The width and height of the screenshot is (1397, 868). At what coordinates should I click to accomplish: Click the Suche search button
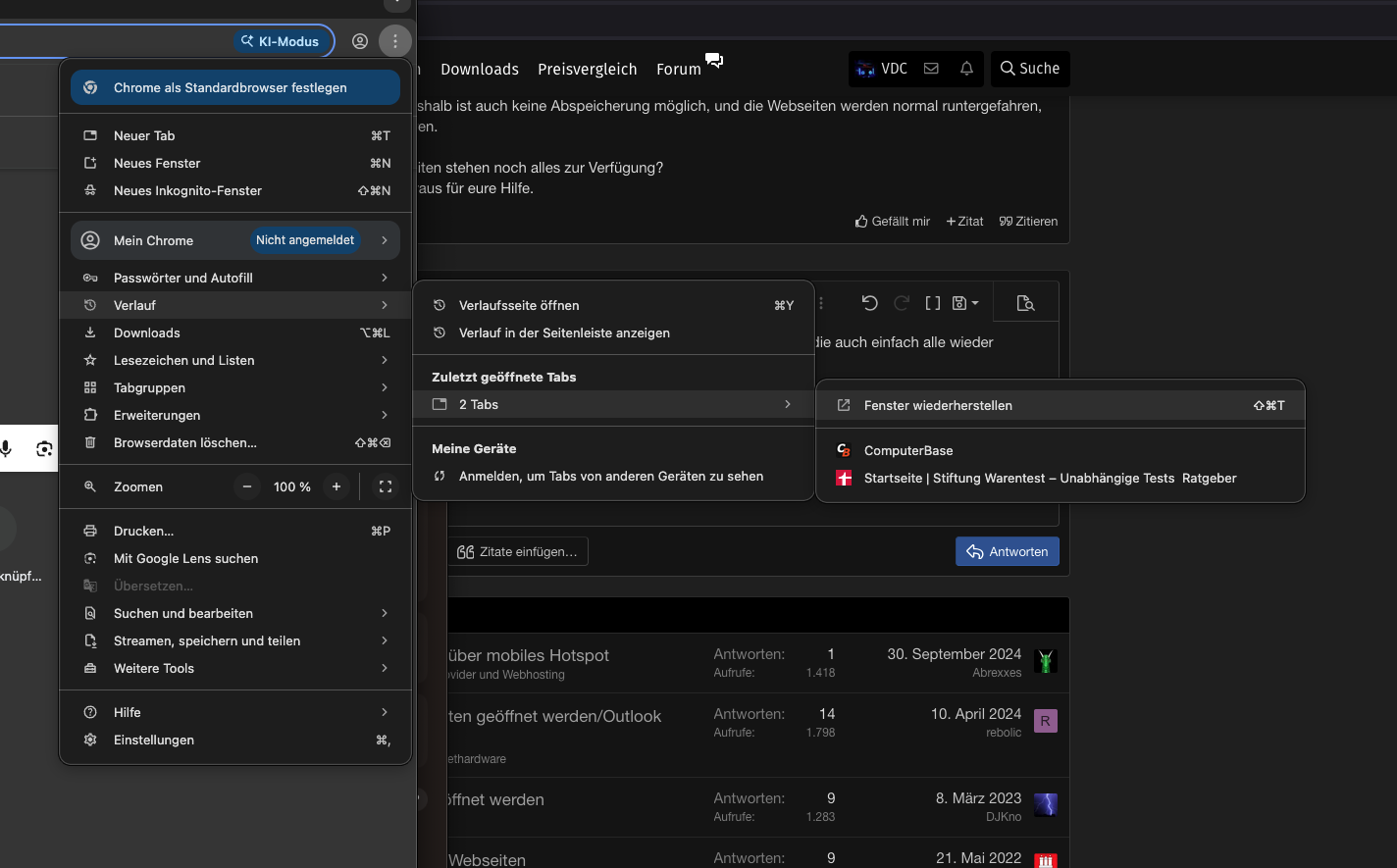(x=1030, y=69)
